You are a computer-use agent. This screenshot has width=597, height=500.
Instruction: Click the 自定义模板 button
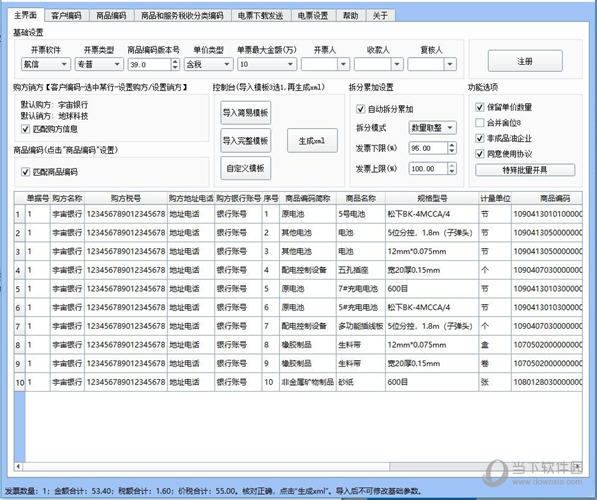tap(246, 168)
